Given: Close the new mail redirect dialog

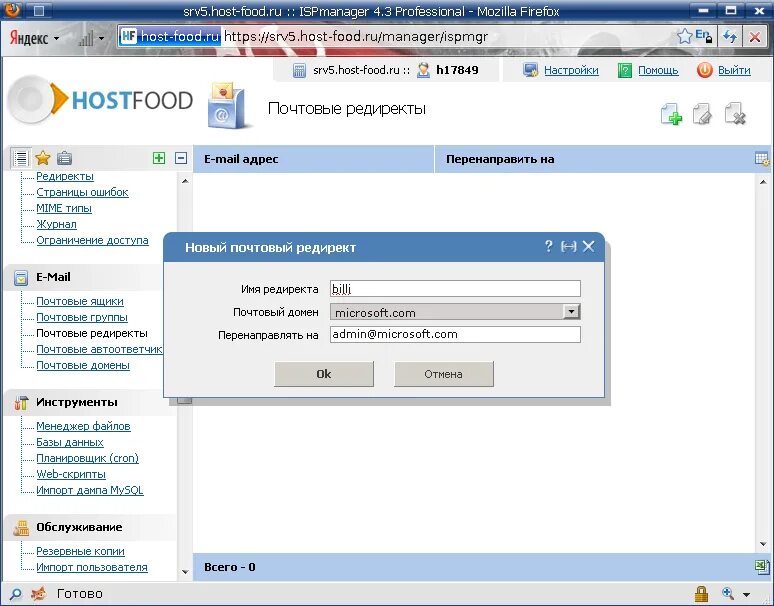Looking at the screenshot, I should 588,246.
